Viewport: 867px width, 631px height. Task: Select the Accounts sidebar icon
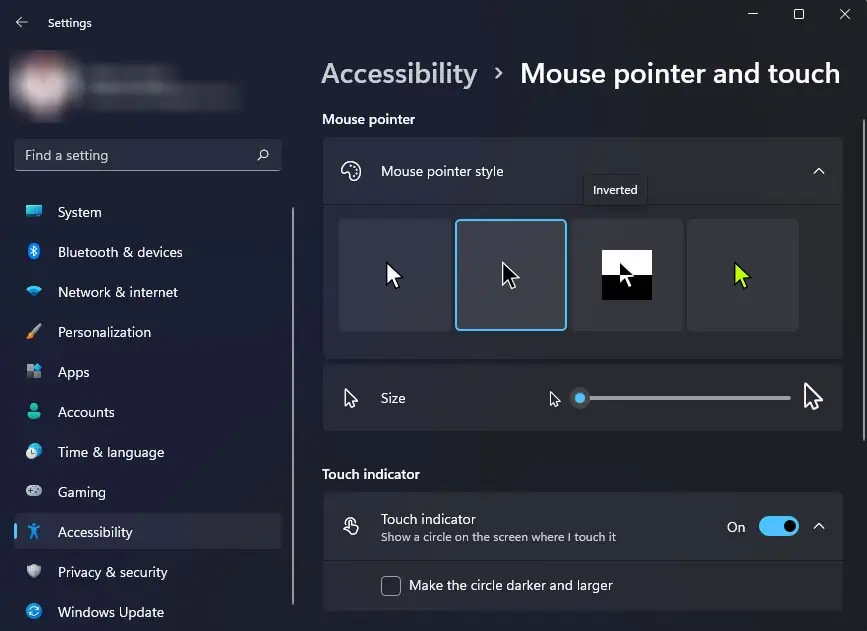pos(34,412)
